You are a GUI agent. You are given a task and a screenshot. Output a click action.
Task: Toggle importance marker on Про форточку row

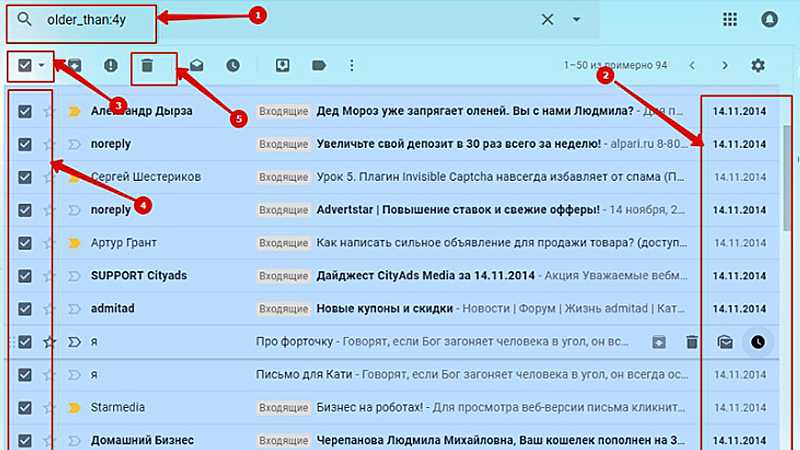(74, 342)
